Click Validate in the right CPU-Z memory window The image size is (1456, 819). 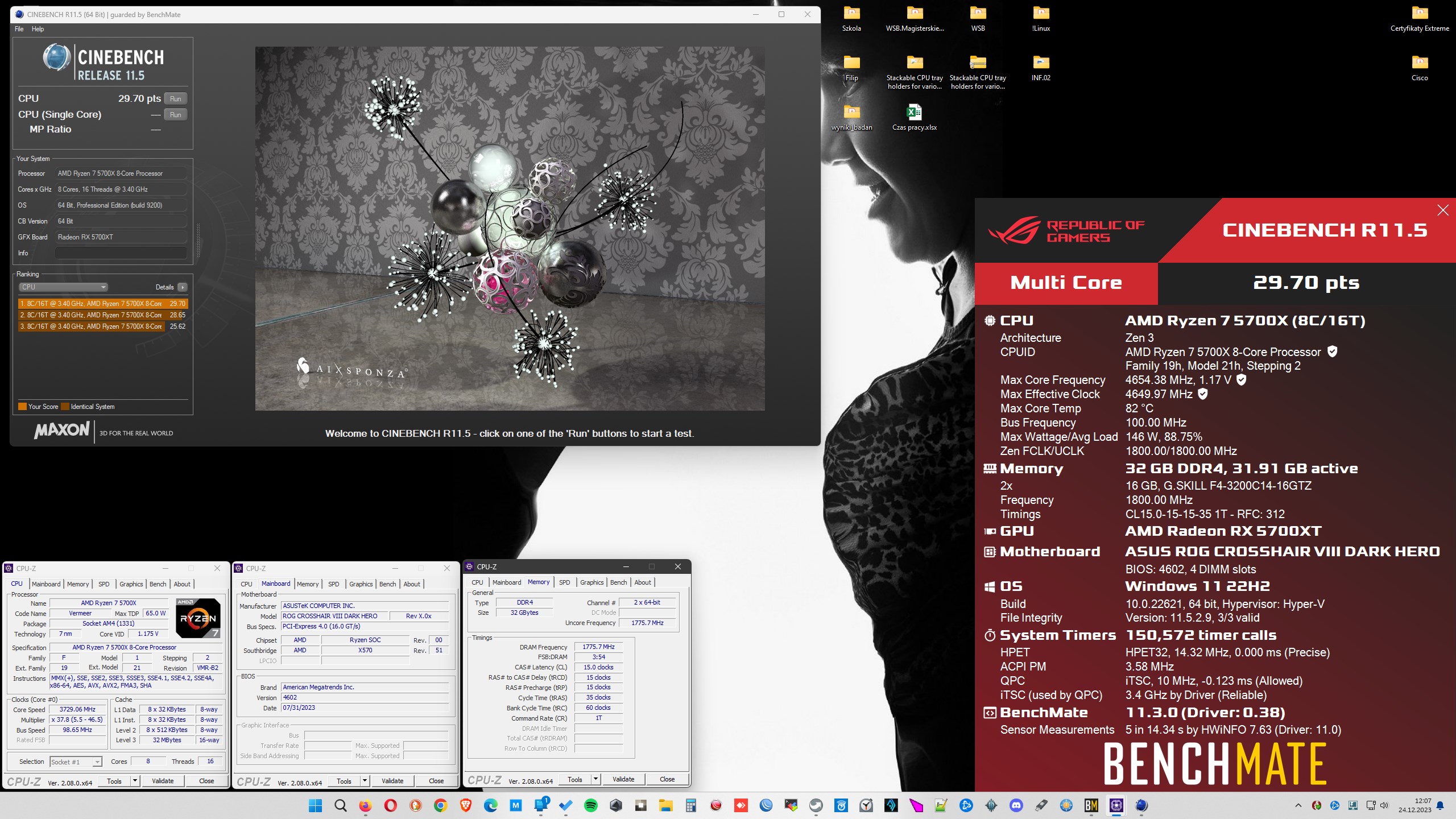click(x=623, y=779)
